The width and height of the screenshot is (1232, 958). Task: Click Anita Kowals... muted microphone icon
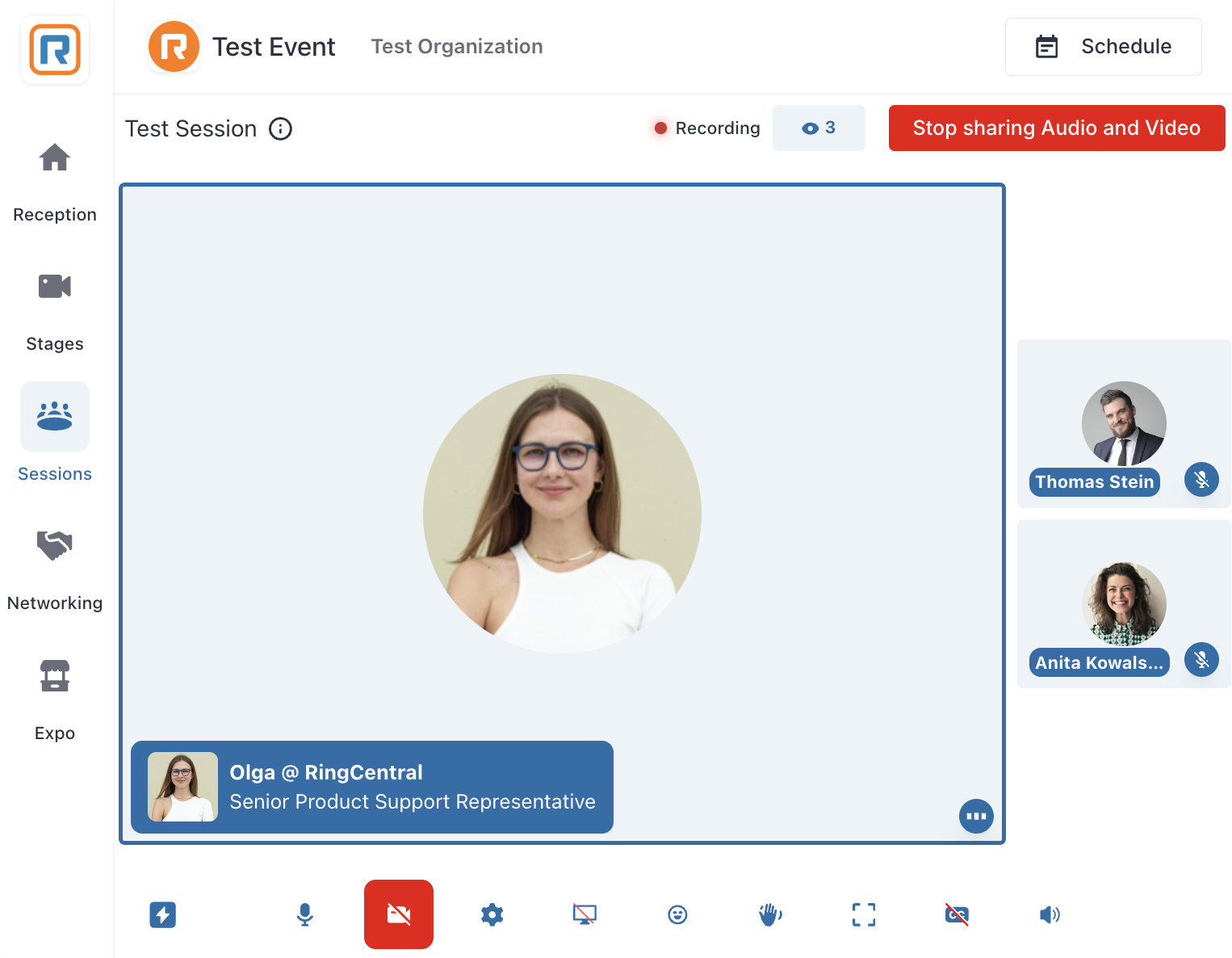(1201, 660)
